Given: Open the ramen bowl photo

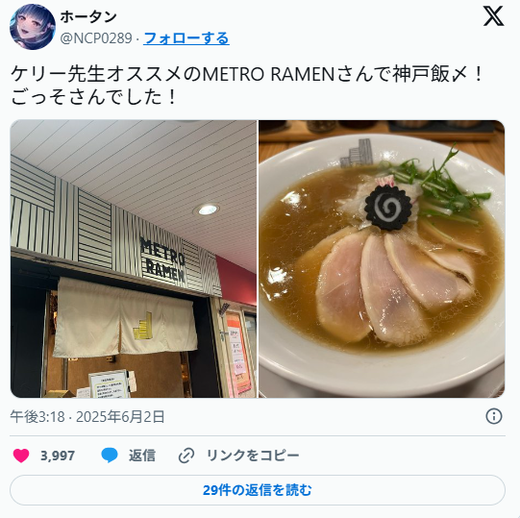Looking at the screenshot, I should coord(382,259).
